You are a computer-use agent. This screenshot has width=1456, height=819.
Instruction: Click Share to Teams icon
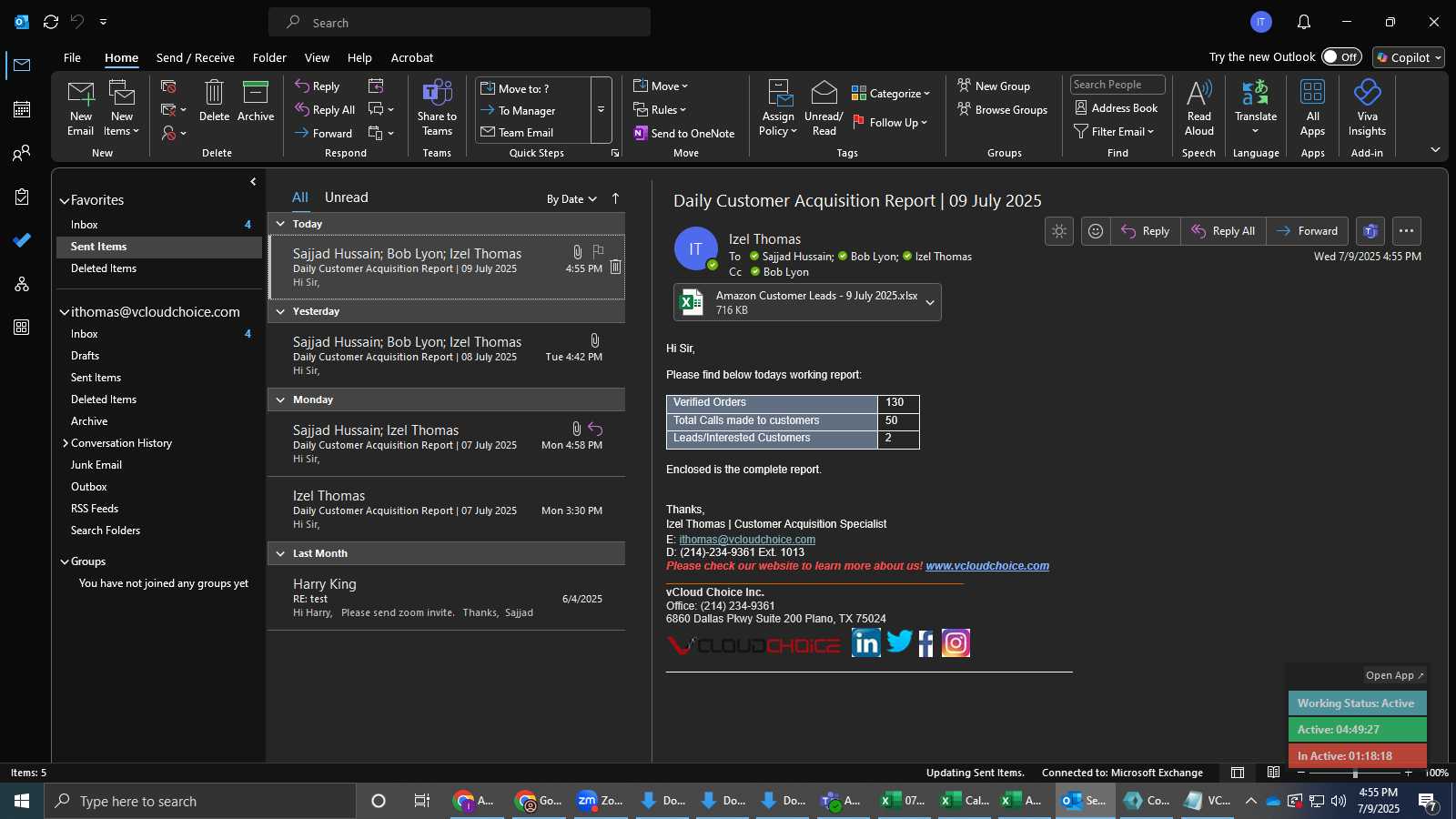pos(437,107)
